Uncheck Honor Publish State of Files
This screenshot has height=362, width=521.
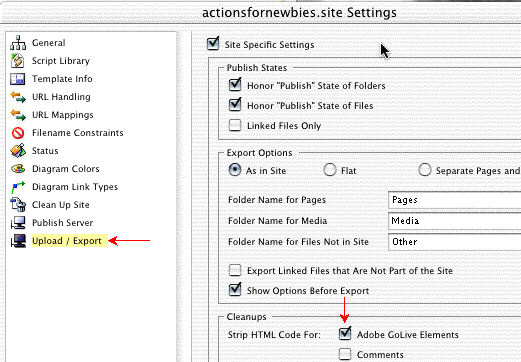[x=235, y=105]
